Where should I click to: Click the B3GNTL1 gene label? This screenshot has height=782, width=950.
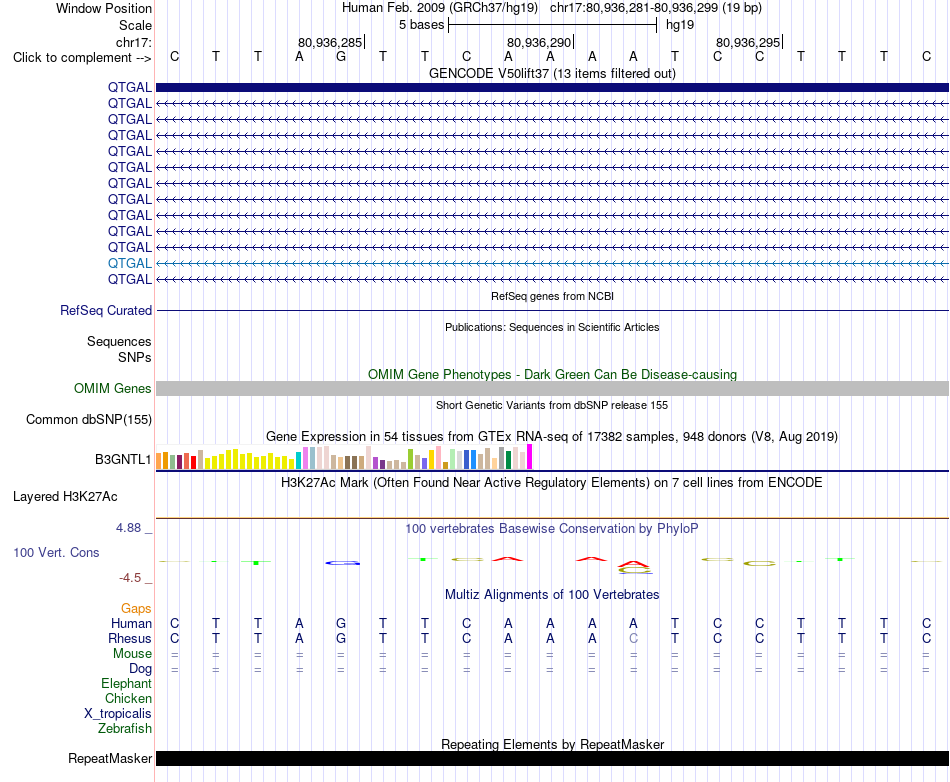point(123,459)
